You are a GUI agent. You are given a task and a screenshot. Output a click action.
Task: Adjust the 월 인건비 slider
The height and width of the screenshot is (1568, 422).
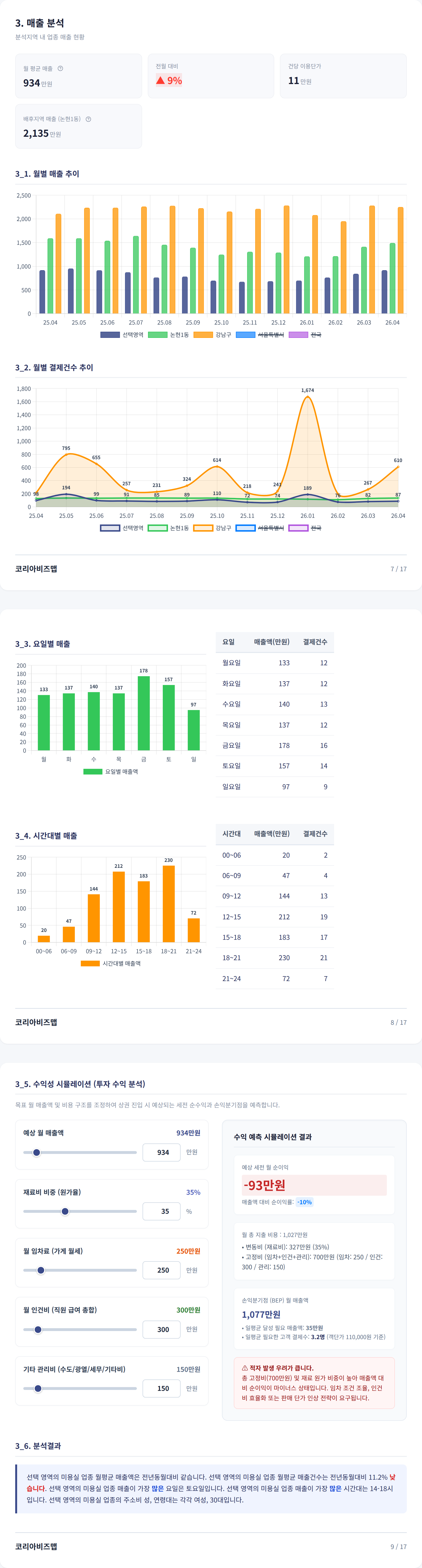click(80, 1329)
